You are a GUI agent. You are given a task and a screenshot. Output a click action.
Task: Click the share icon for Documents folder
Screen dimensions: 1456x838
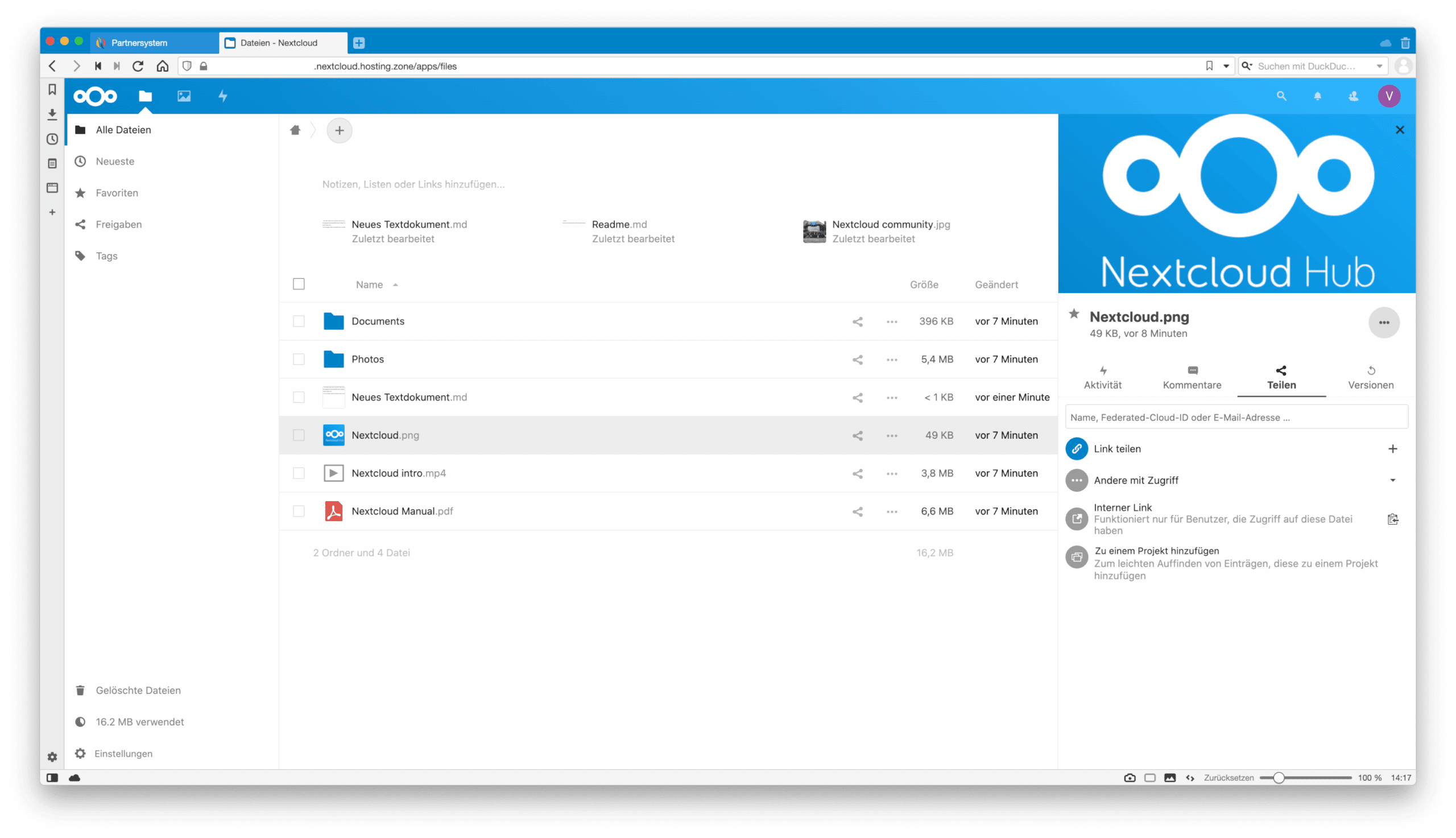(x=857, y=322)
